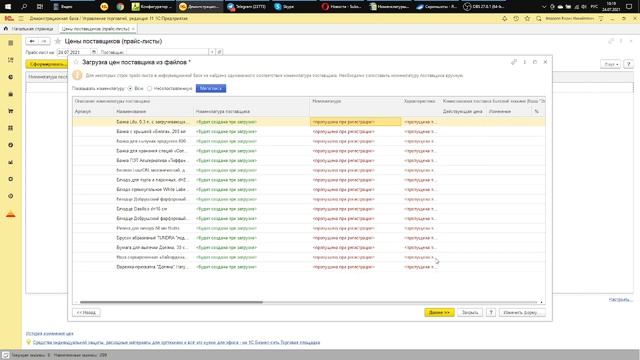The width and height of the screenshot is (640, 360).
Task: Go forward with the right arrow button
Action: click(x=44, y=41)
